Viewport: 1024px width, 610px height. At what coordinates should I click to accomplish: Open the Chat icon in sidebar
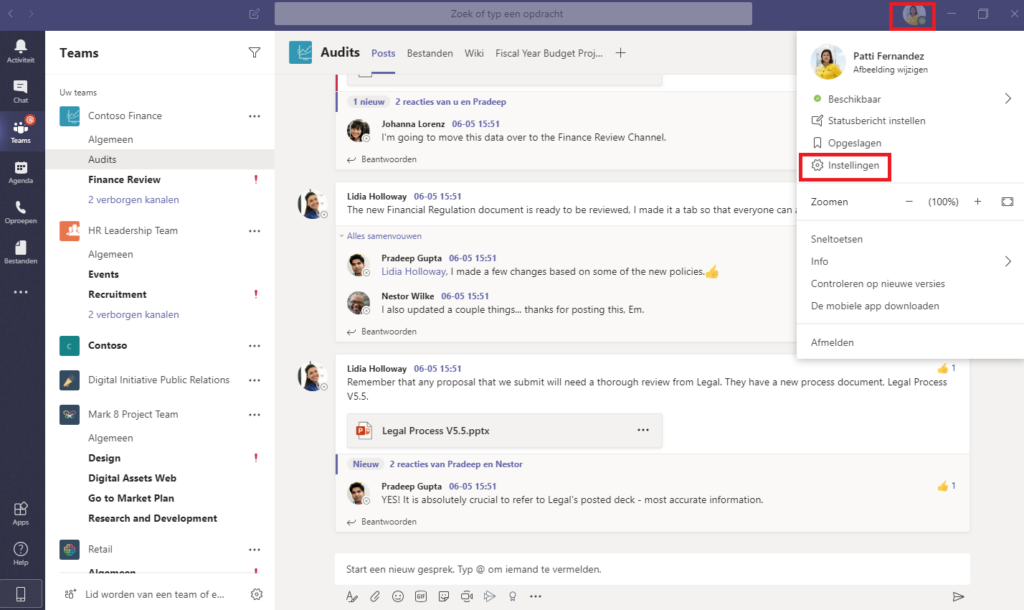tap(20, 91)
